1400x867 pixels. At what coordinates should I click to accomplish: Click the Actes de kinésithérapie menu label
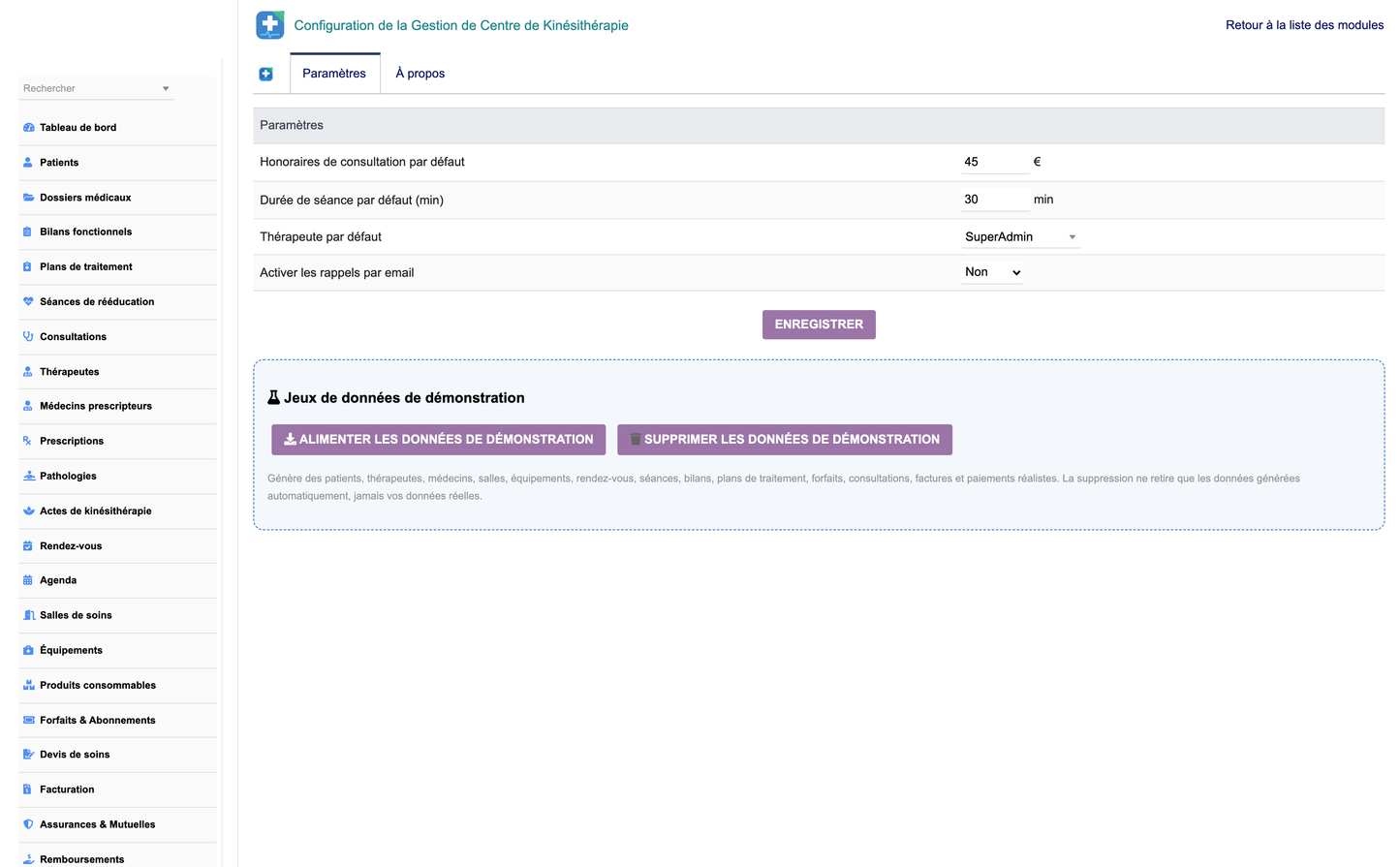click(x=96, y=511)
